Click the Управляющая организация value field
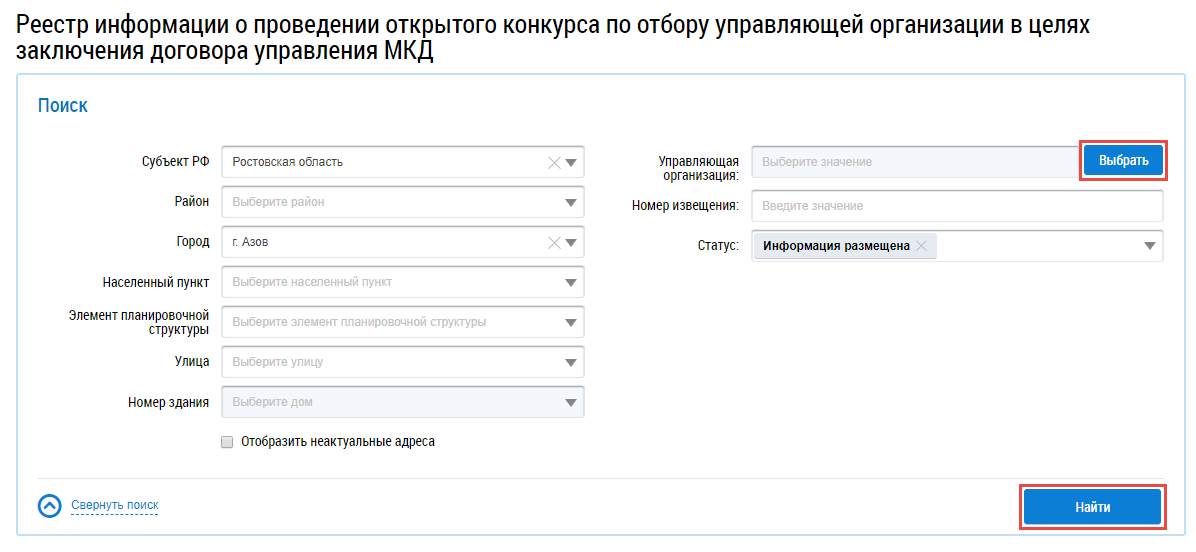Viewport: 1196px width, 552px height. tap(914, 161)
